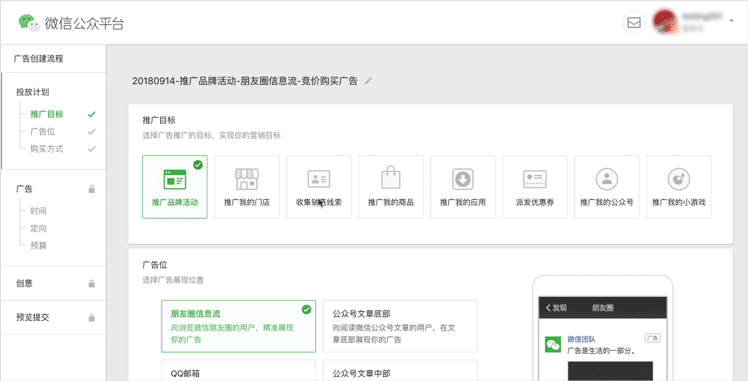The height and width of the screenshot is (381, 748).
Task: Click the brand activity window icon
Action: click(175, 179)
